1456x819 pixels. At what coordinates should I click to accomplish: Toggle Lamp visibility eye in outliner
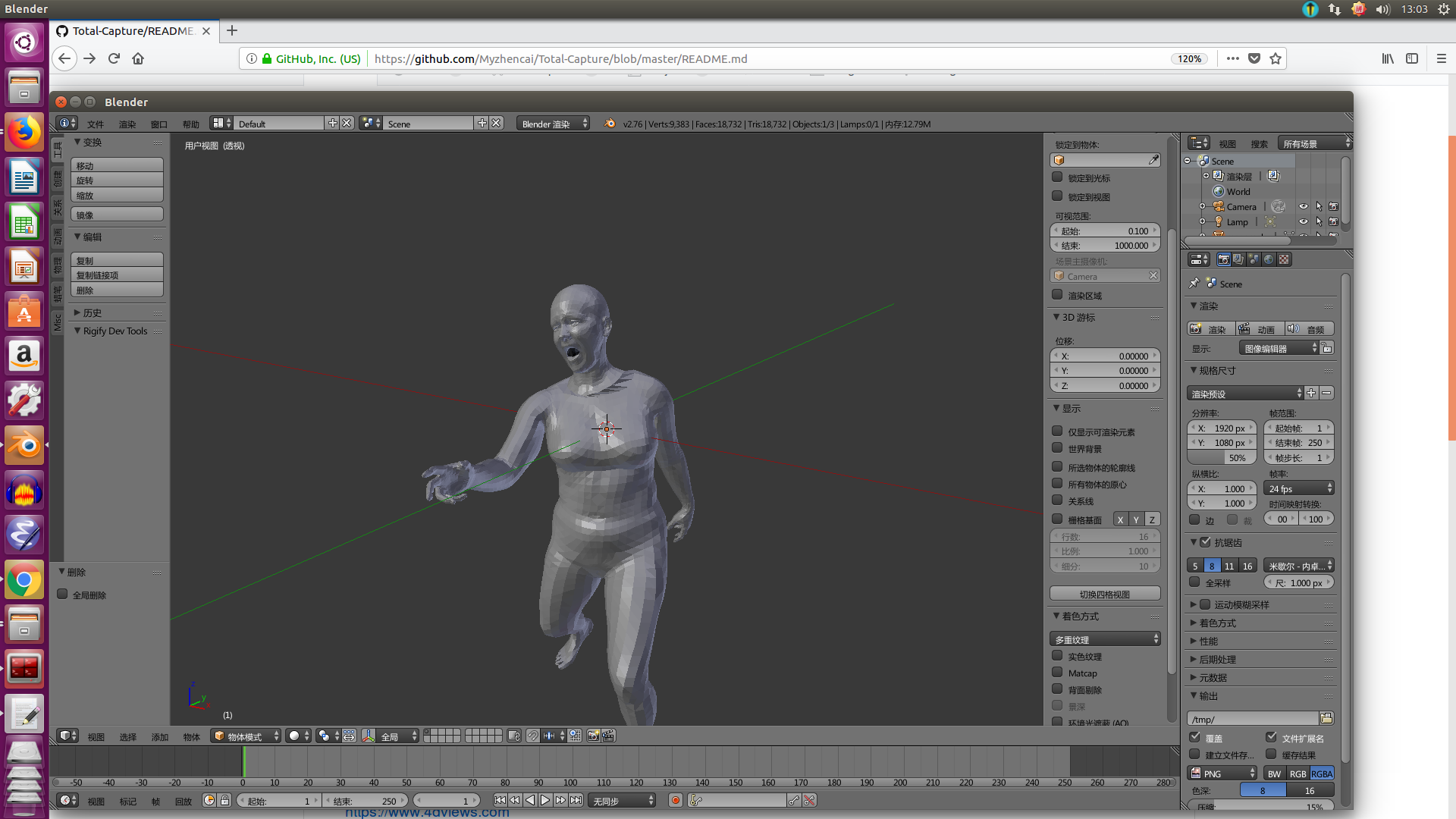tap(1304, 221)
